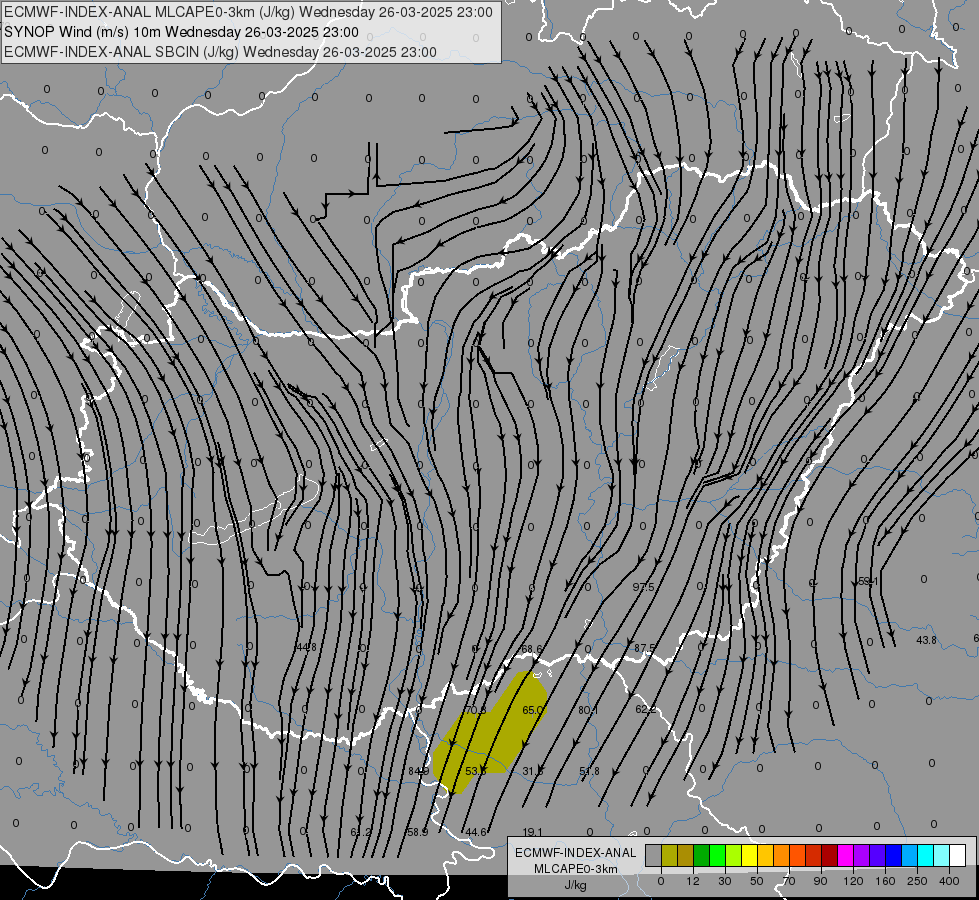Click the gray swatch in the MLCAPE legend

pos(654,855)
